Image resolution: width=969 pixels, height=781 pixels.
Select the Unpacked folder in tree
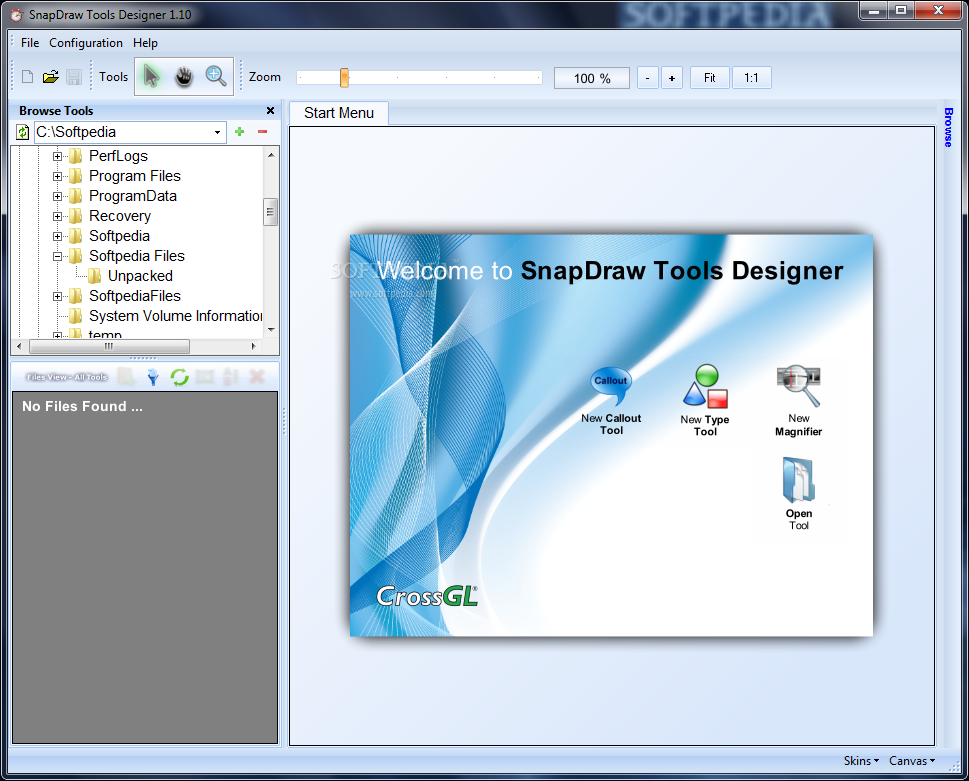pos(140,276)
